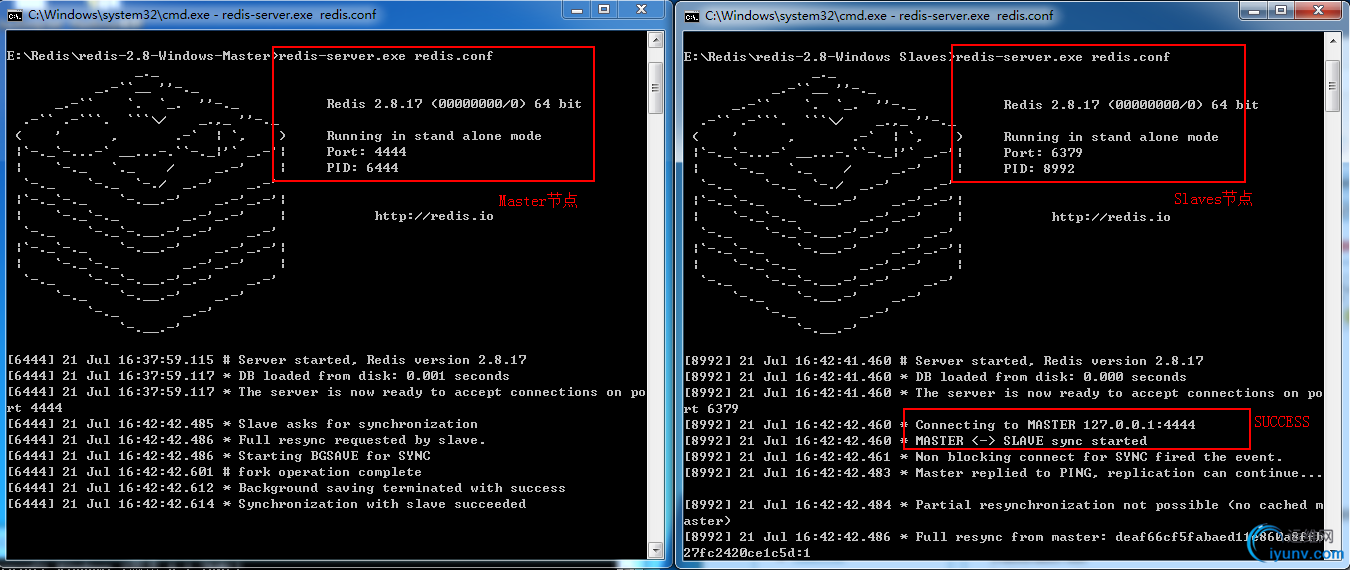Click 'Background saving terminated with success' line
Screen dimensions: 1350x570
(x=287, y=488)
